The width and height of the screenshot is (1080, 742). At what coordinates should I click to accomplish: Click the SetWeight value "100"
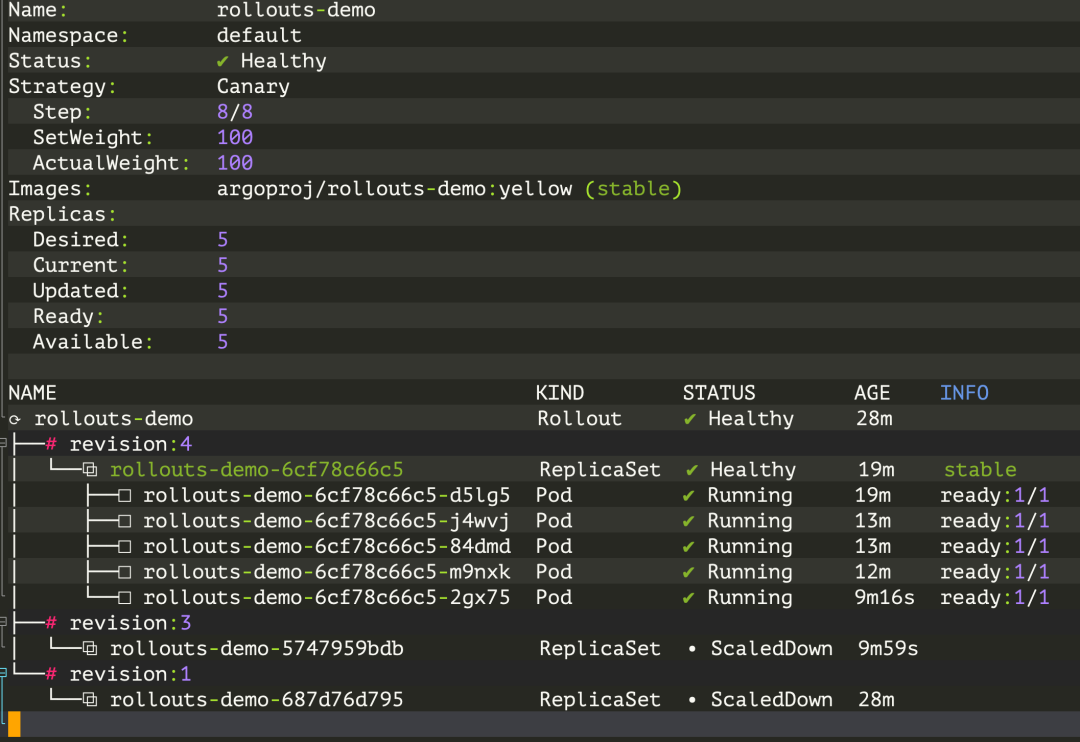235,137
